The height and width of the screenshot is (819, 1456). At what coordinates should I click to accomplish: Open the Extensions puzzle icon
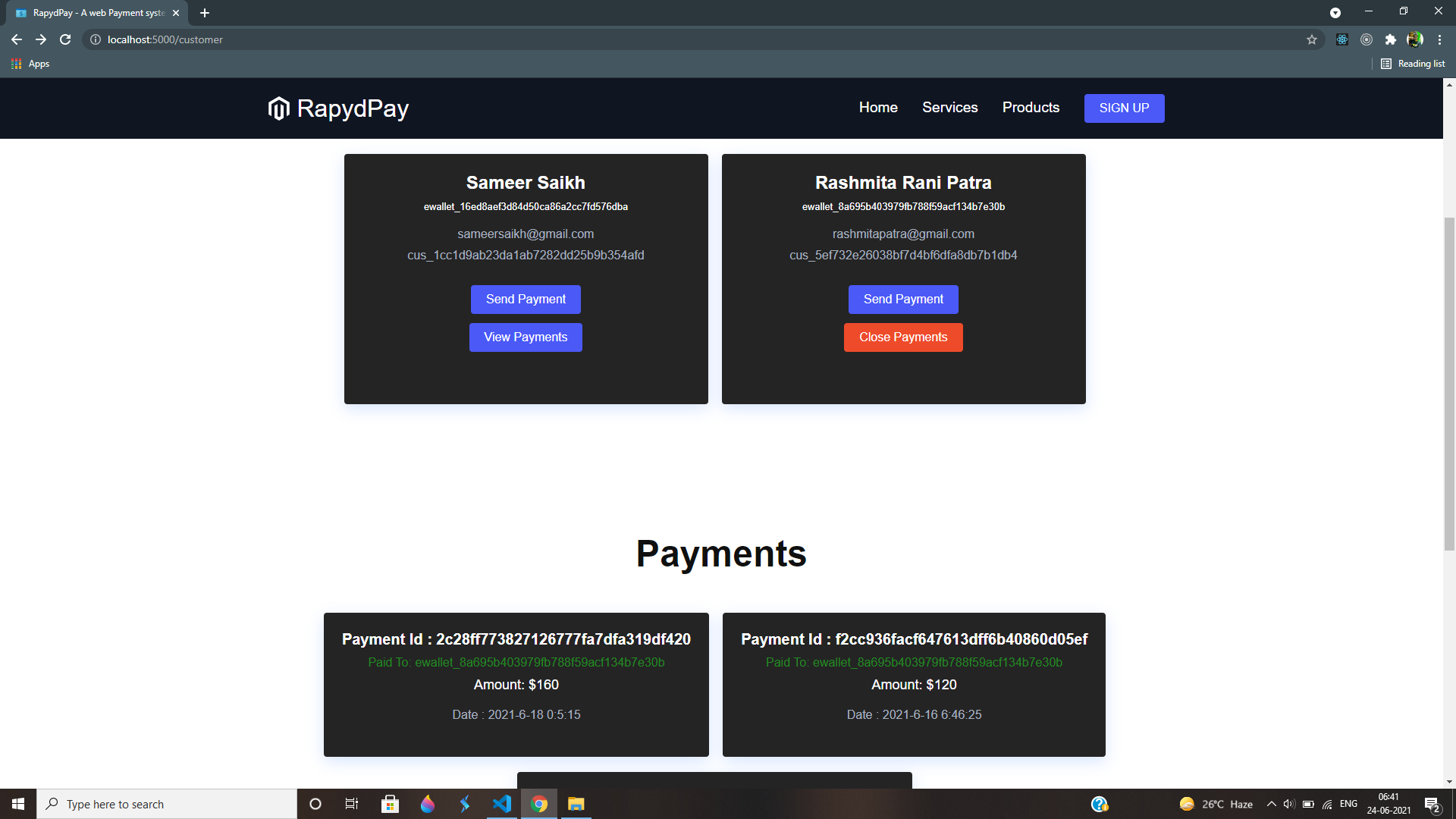click(1390, 39)
